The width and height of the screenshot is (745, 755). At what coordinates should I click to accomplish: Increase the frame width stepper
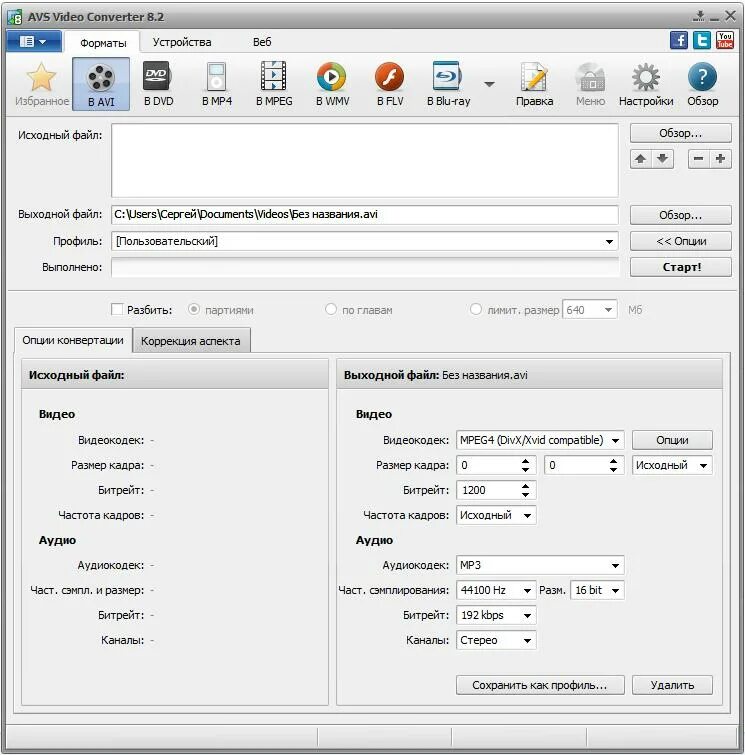[x=525, y=461]
